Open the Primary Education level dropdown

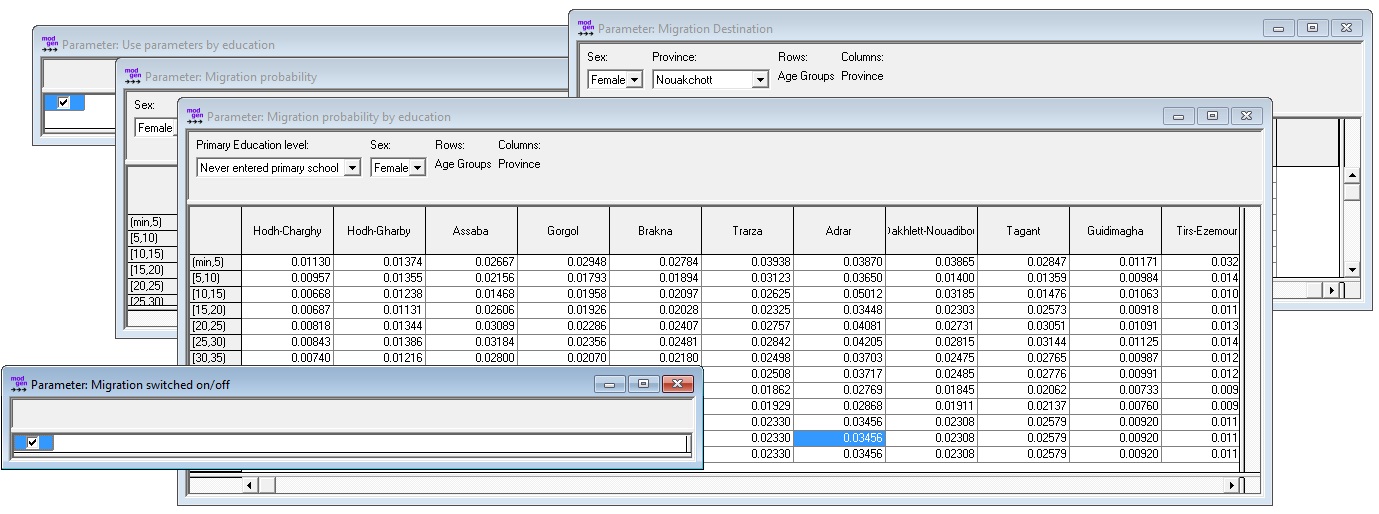351,168
